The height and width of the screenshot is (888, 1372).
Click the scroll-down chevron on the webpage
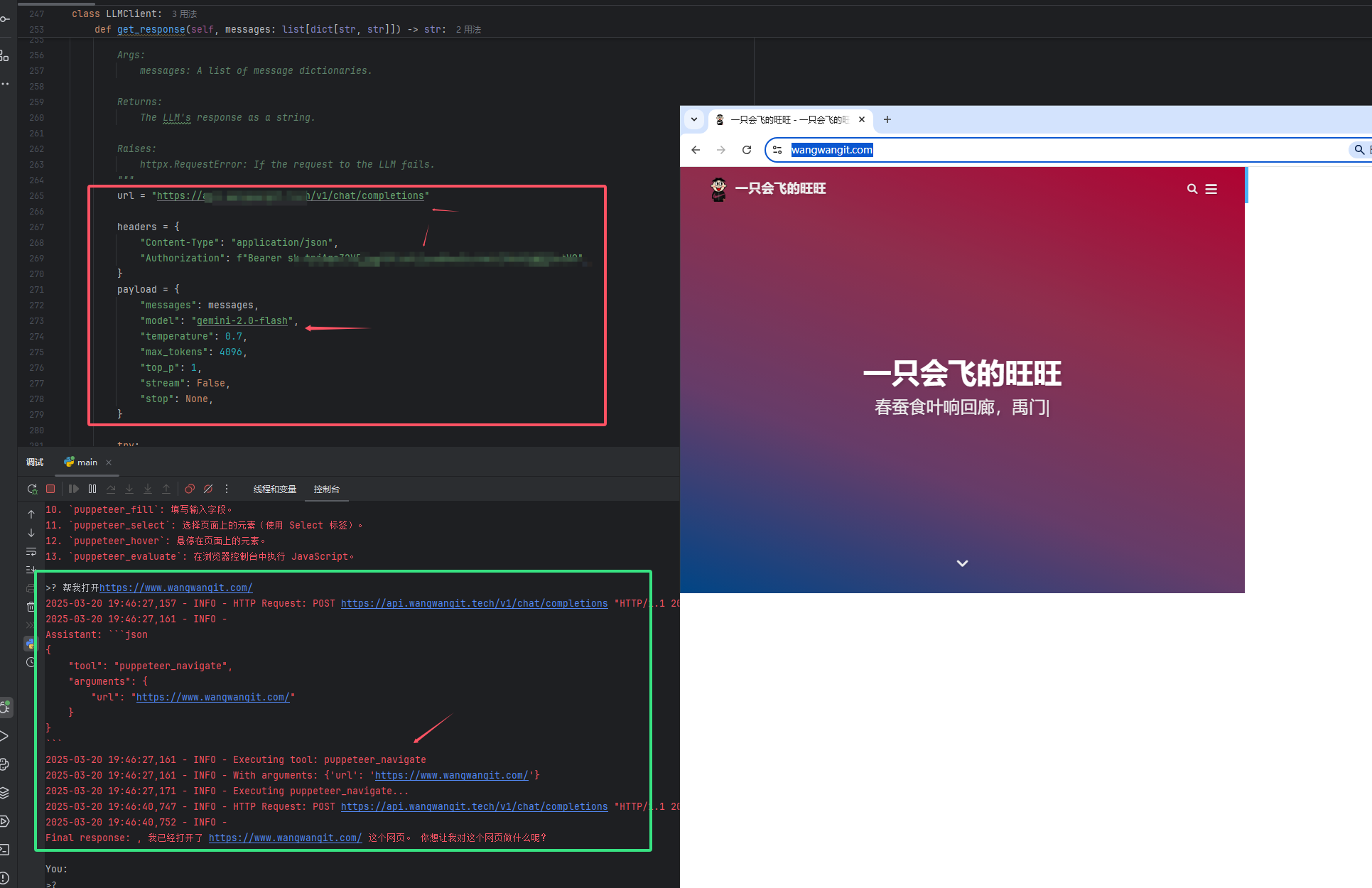[x=962, y=563]
